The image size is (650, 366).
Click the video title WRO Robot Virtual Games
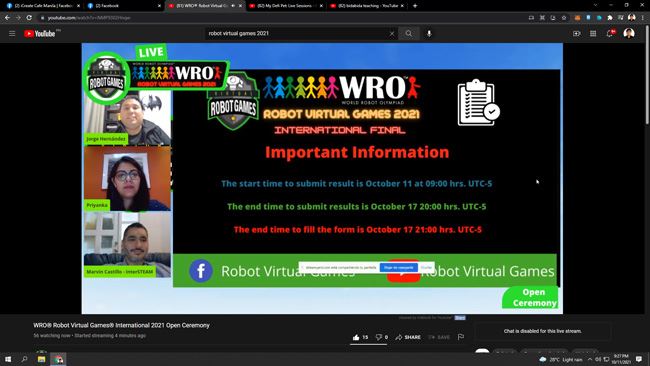121,325
